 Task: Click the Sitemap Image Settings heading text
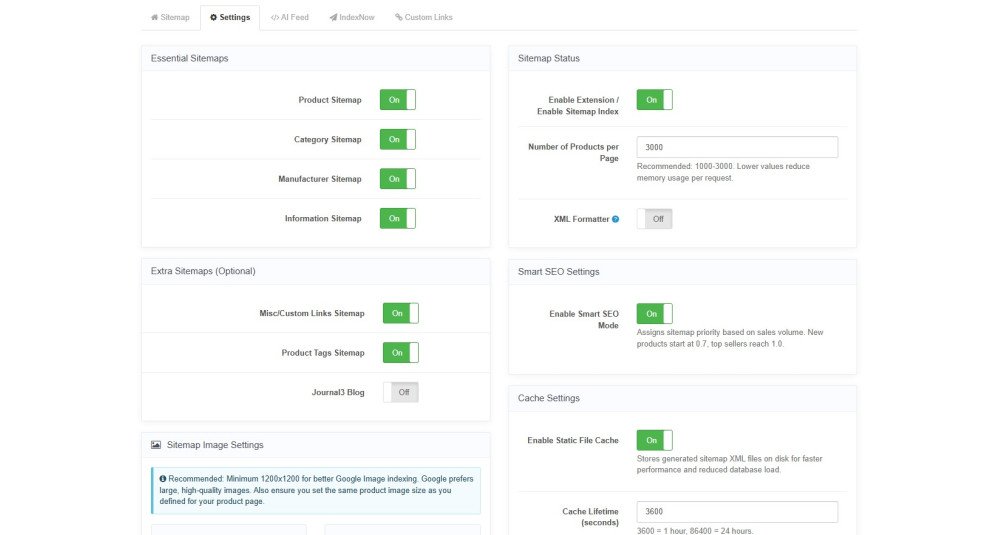(215, 445)
